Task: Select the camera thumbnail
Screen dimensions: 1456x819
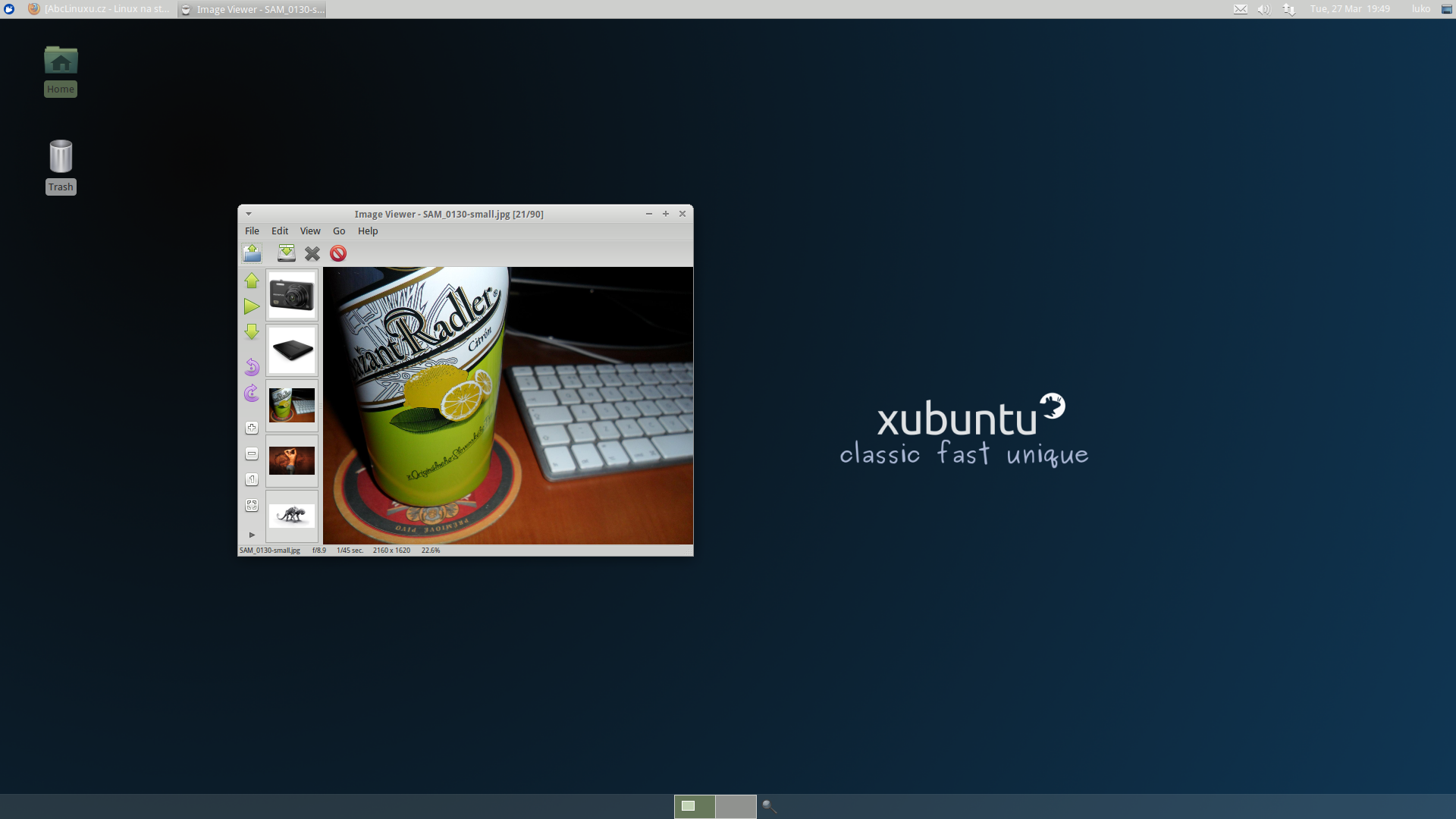Action: point(292,295)
